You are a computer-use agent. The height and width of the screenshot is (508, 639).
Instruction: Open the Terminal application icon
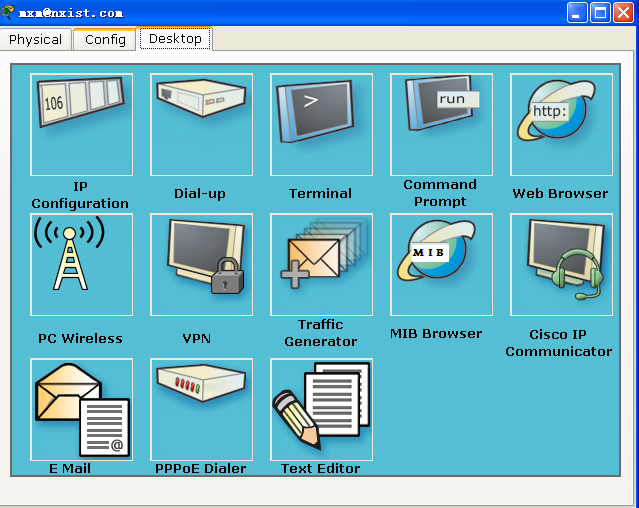pos(322,125)
